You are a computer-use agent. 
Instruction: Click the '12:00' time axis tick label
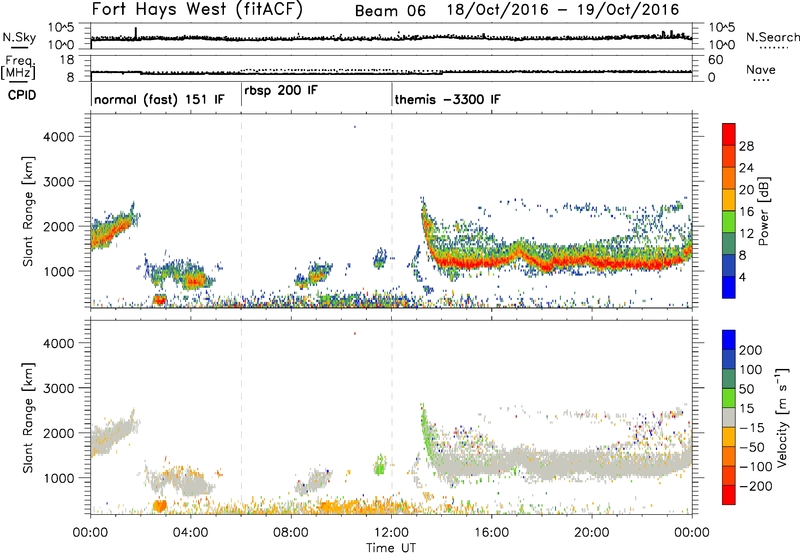point(391,533)
